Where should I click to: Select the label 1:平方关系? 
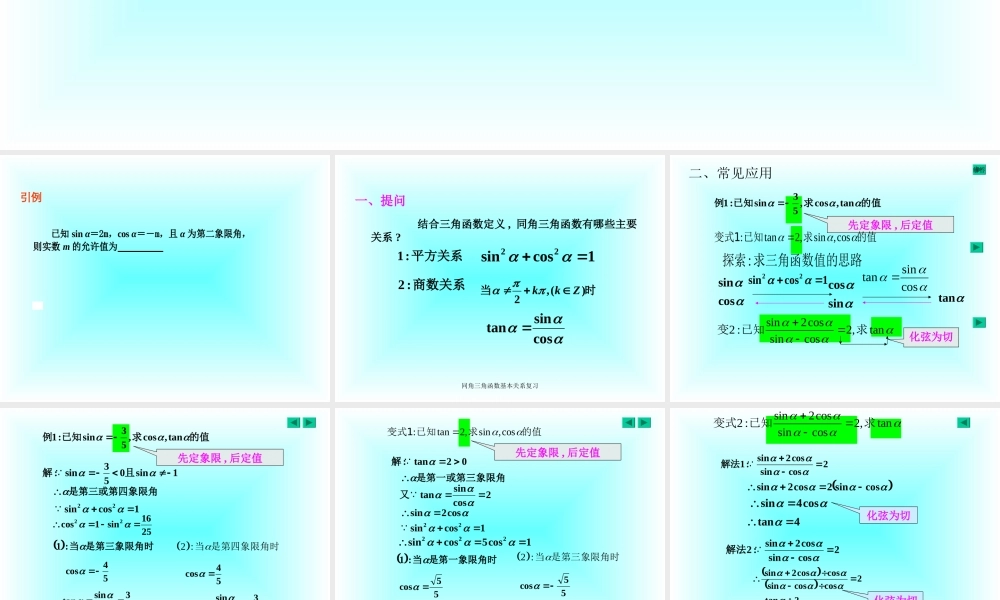(430, 256)
